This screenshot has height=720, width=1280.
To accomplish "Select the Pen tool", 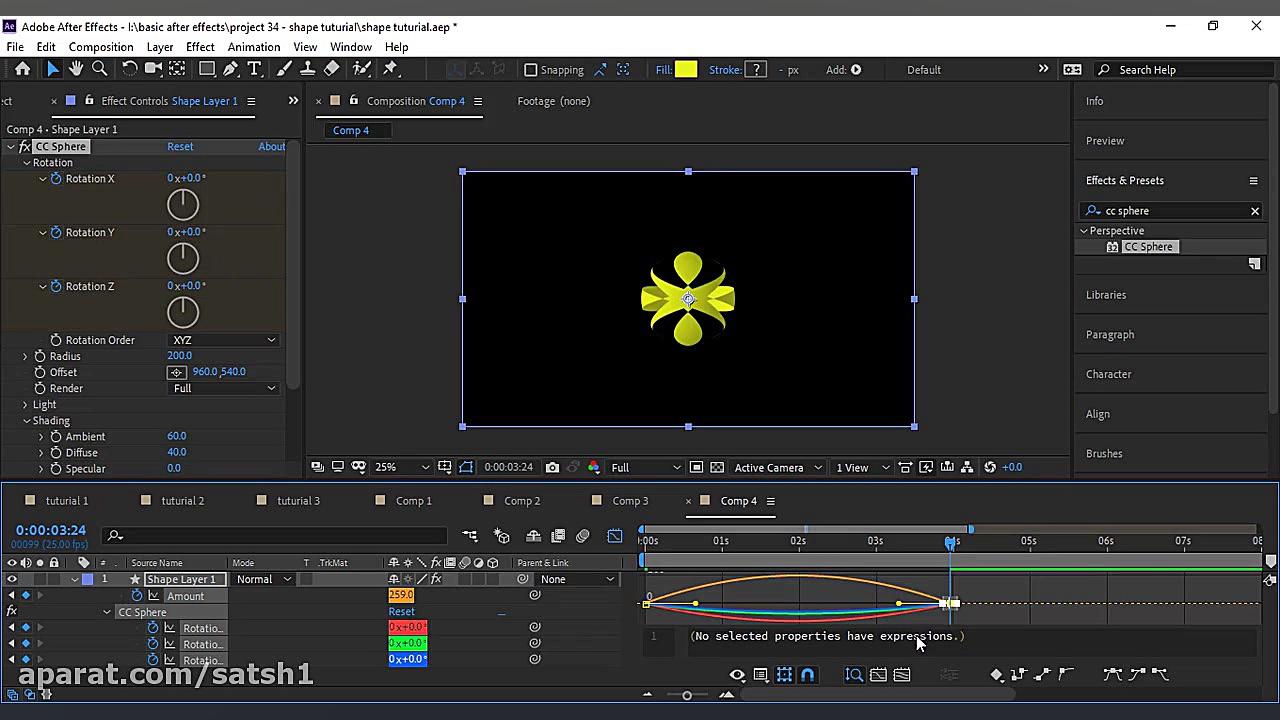I will click(x=230, y=69).
